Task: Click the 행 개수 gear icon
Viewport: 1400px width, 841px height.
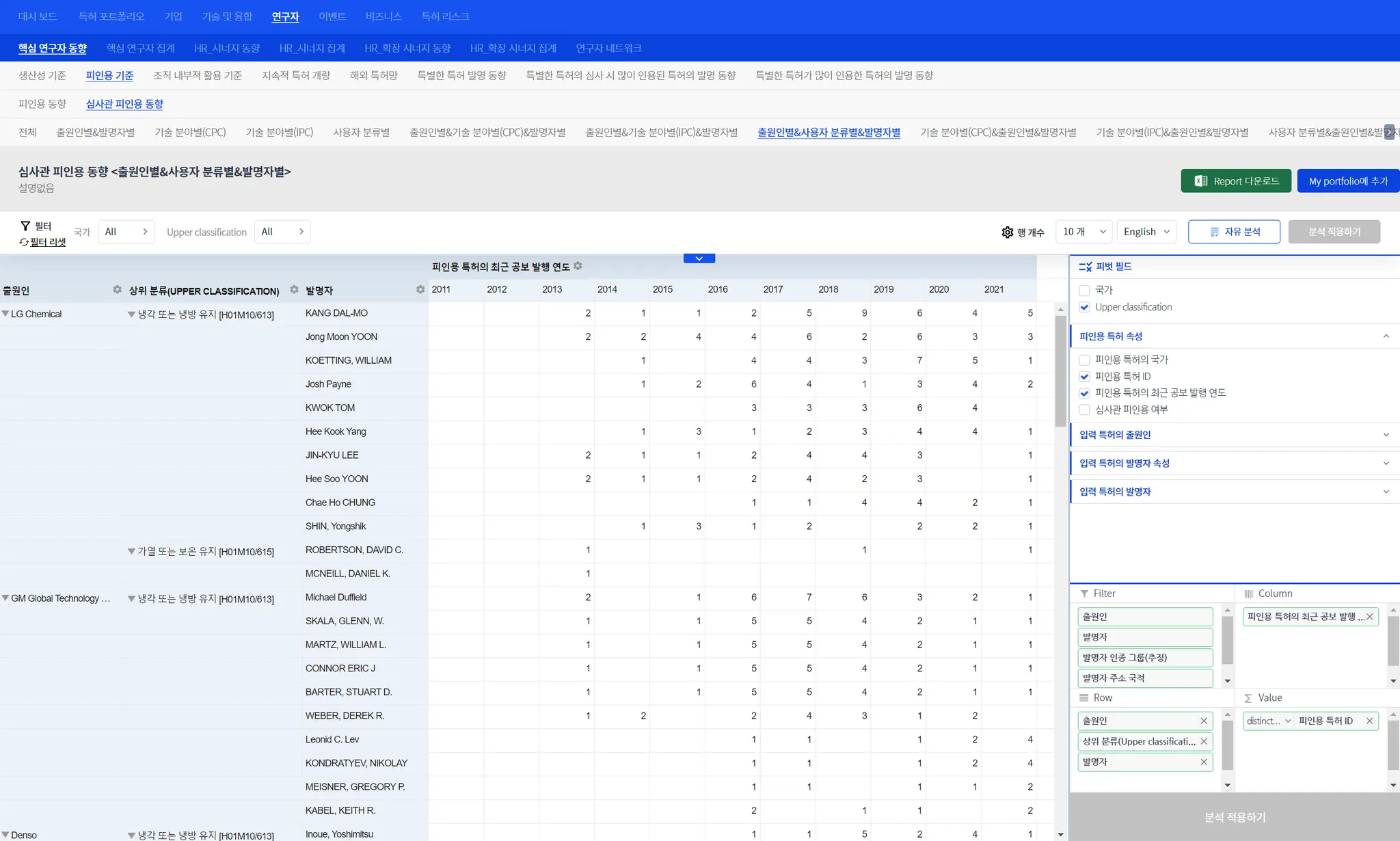Action: [1007, 232]
